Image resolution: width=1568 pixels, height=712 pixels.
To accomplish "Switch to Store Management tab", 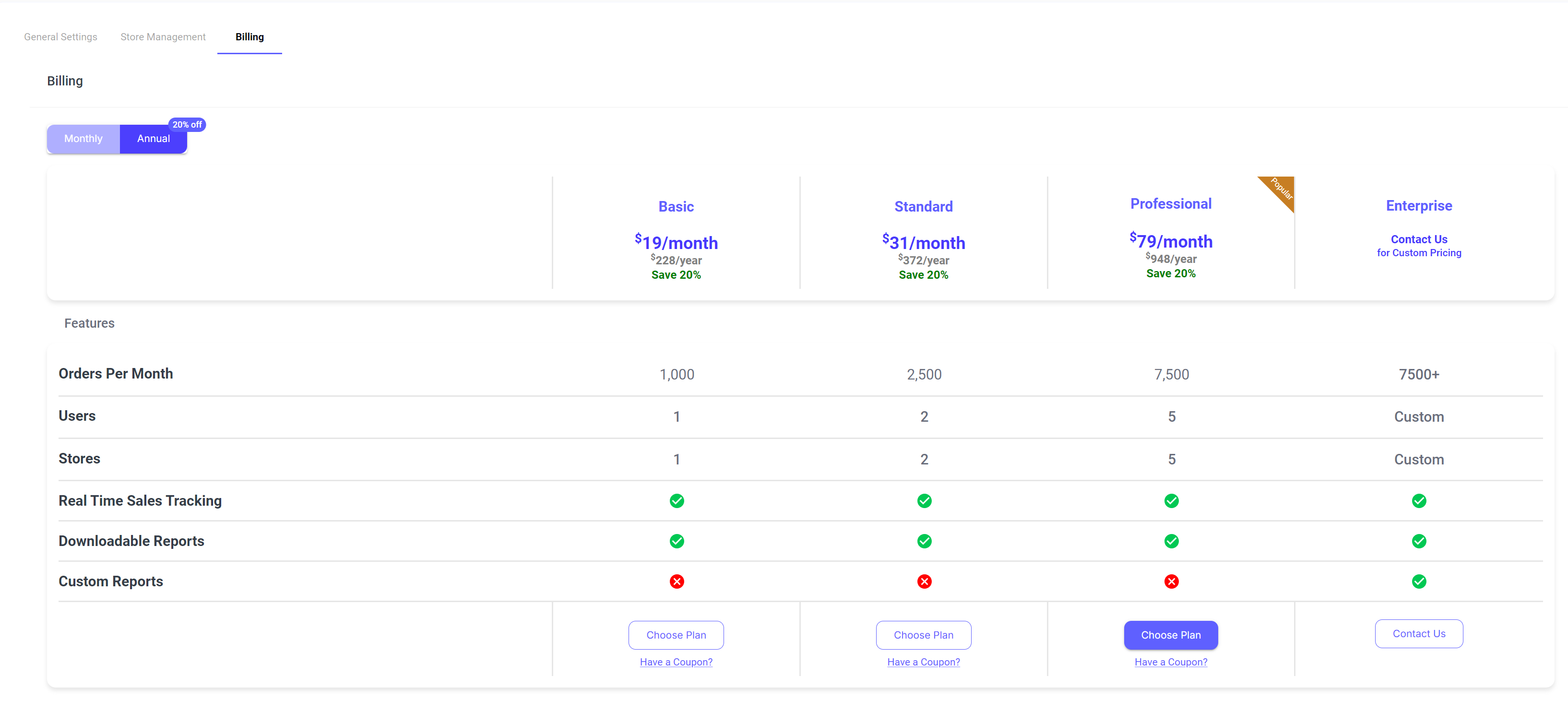I will click(163, 37).
